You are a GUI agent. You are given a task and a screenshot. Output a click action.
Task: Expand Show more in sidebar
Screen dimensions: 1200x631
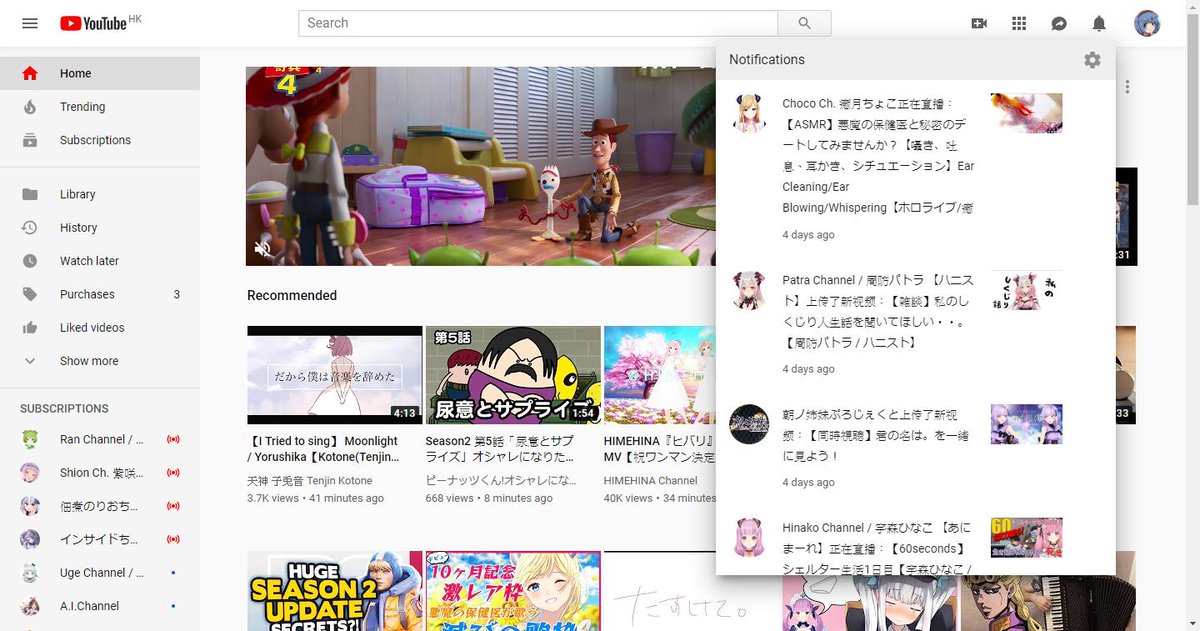pos(100,361)
